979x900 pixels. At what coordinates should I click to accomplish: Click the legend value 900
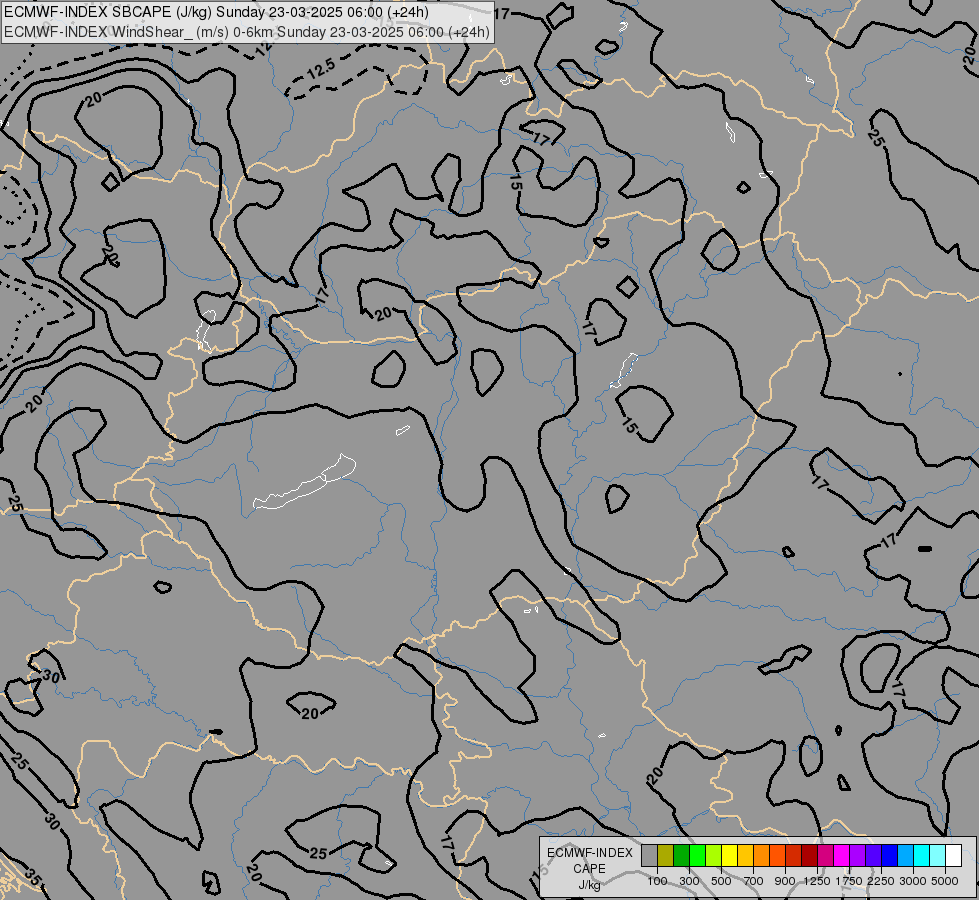point(785,881)
